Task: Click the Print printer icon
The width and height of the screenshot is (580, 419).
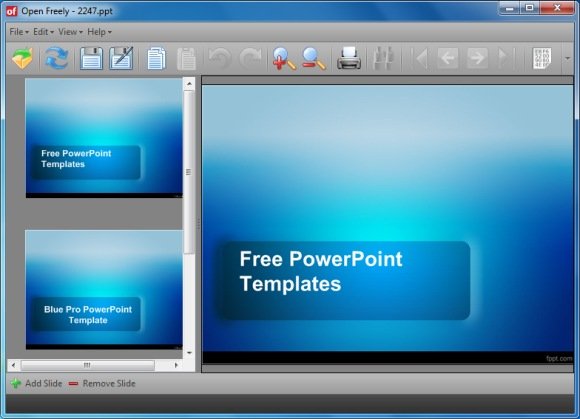Action: [x=349, y=58]
